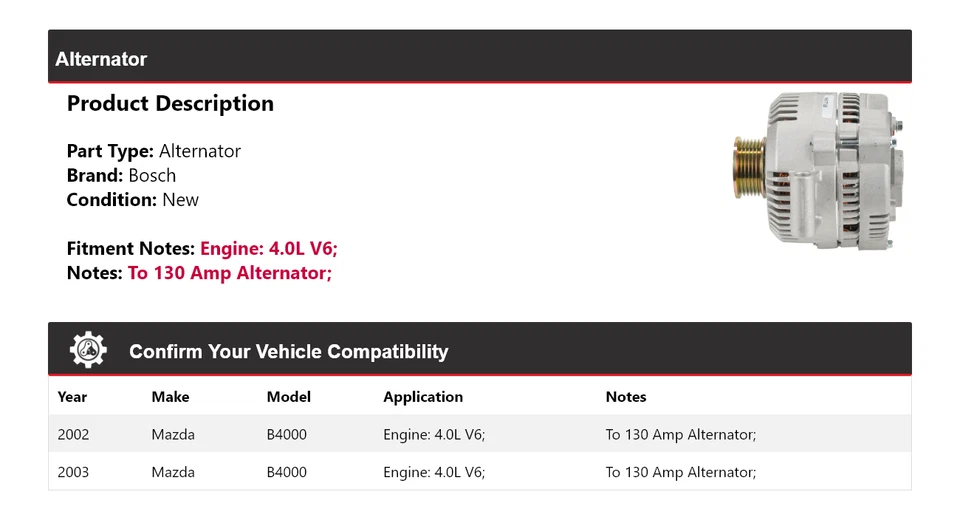This screenshot has width=960, height=520.
Task: Click the Product Description heading
Action: 170,103
